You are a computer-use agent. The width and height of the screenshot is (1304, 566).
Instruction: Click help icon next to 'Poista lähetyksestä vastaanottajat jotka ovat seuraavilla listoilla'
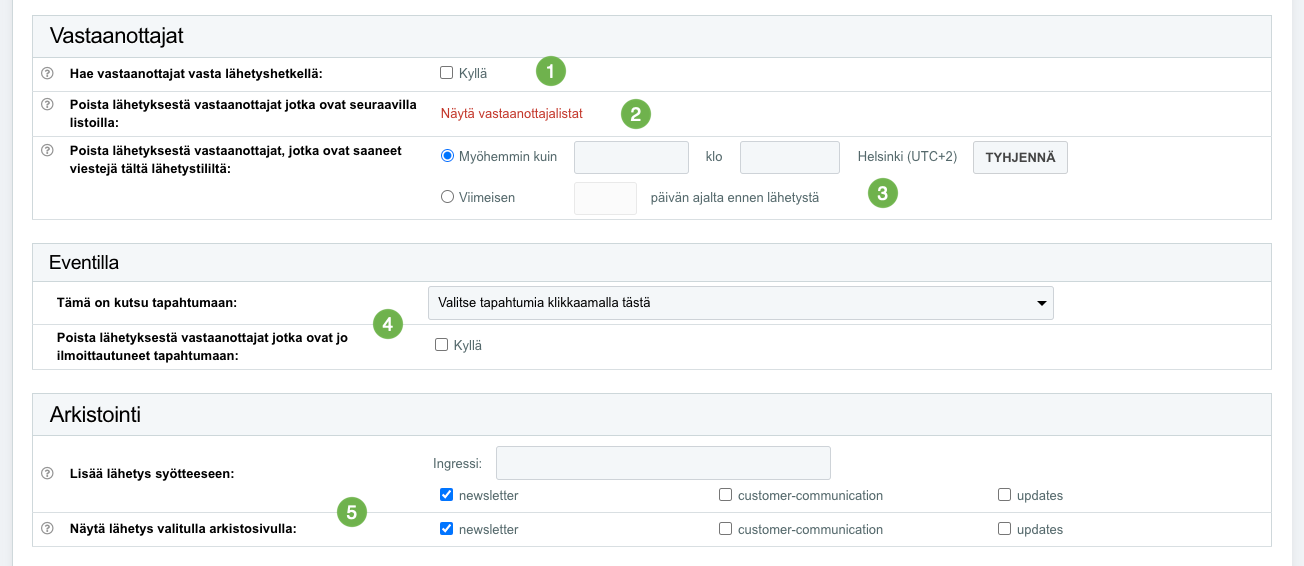[46, 104]
